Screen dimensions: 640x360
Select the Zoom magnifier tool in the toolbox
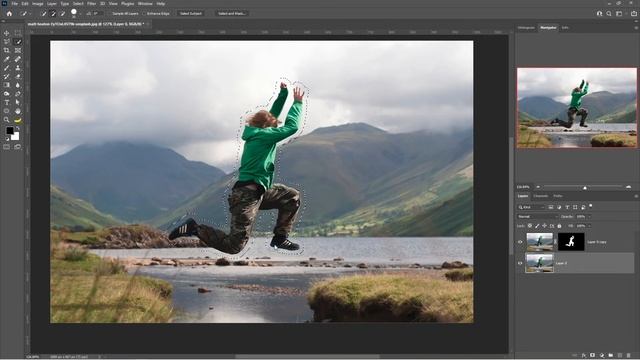click(7, 120)
